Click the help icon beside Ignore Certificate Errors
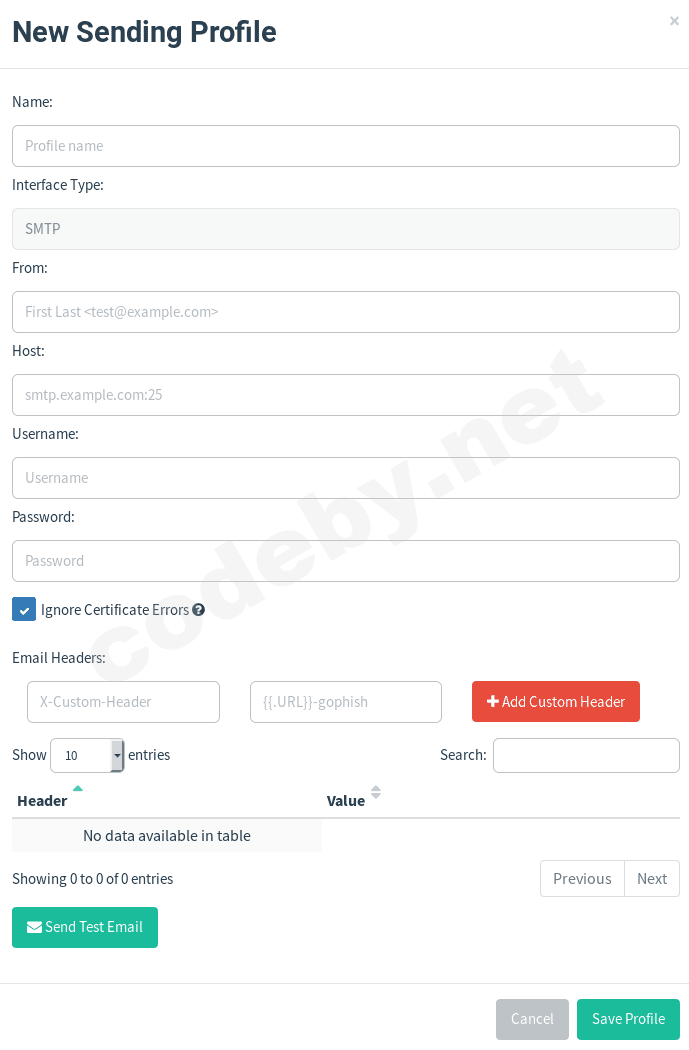Screen dimensions: 689x1050 [x=199, y=610]
